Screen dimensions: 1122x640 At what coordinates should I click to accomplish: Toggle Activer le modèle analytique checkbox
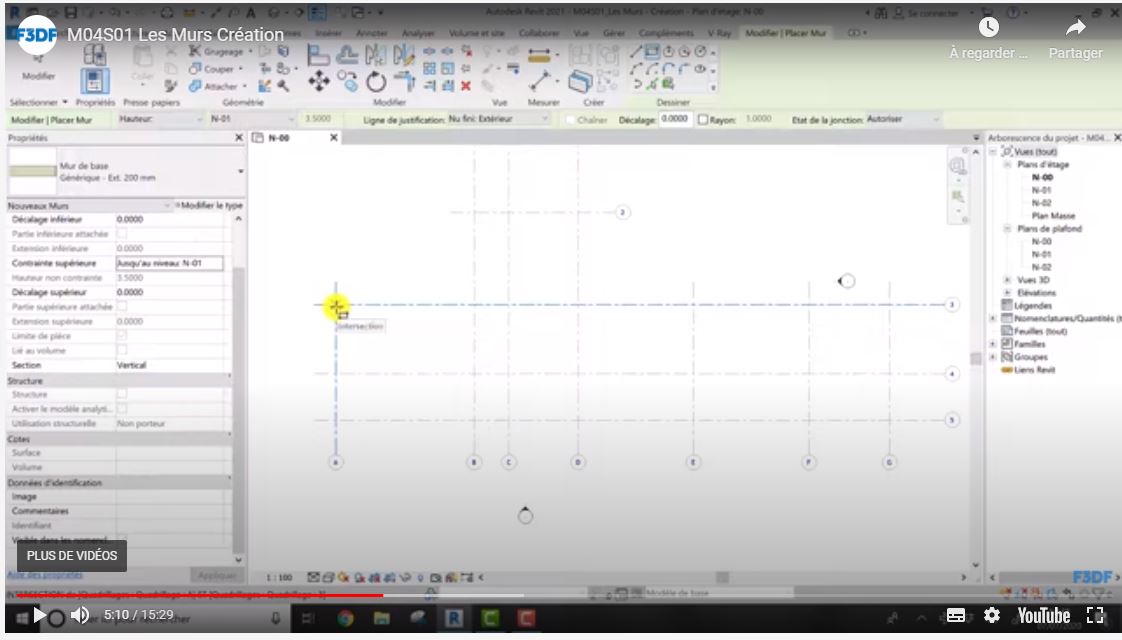point(122,408)
